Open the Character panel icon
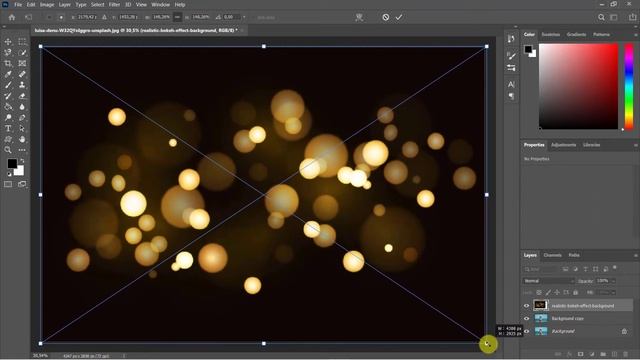640x360 pixels. pos(511,84)
